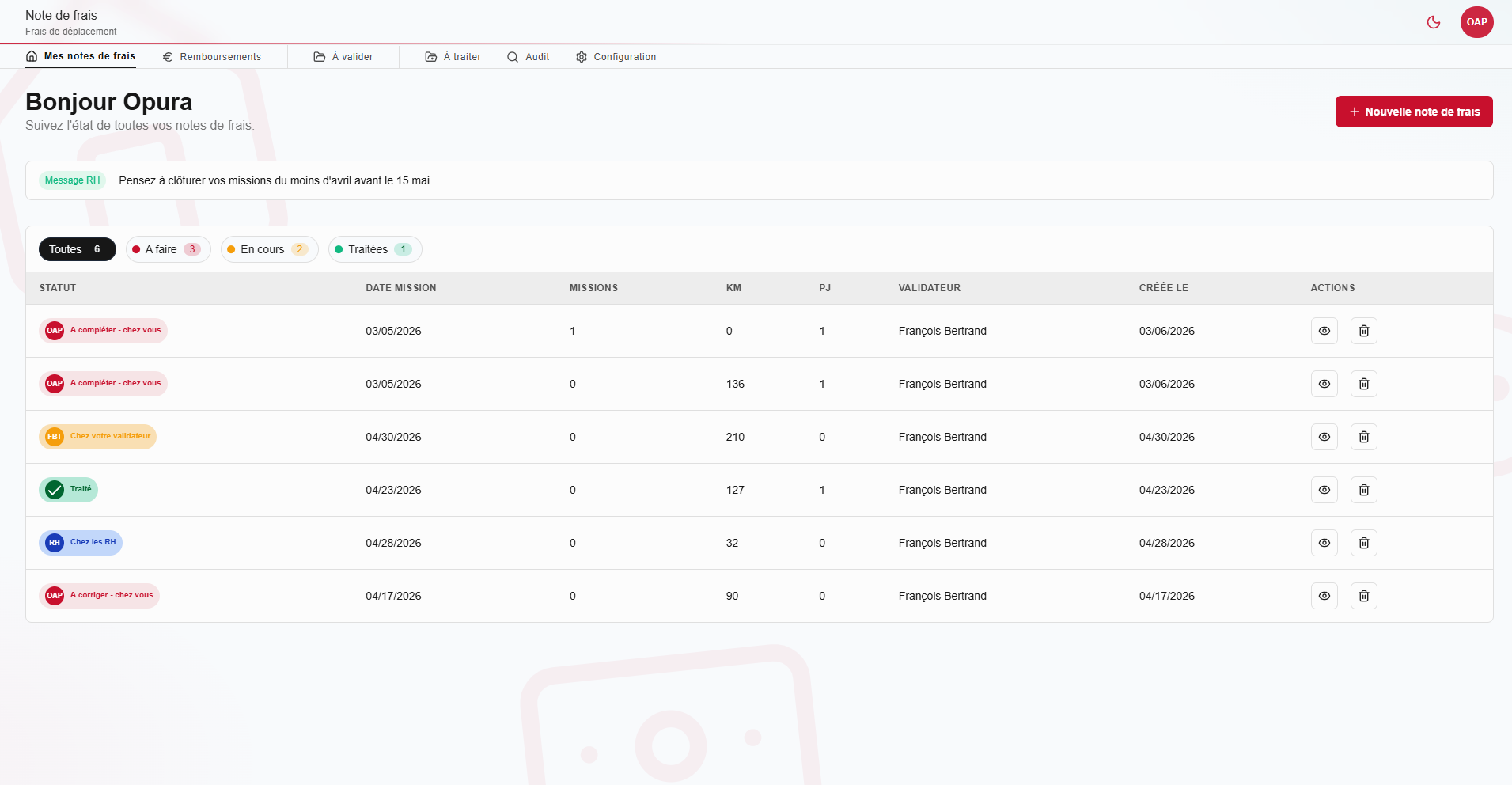Delete the note with 136 km
1512x785 pixels.
point(1364,384)
